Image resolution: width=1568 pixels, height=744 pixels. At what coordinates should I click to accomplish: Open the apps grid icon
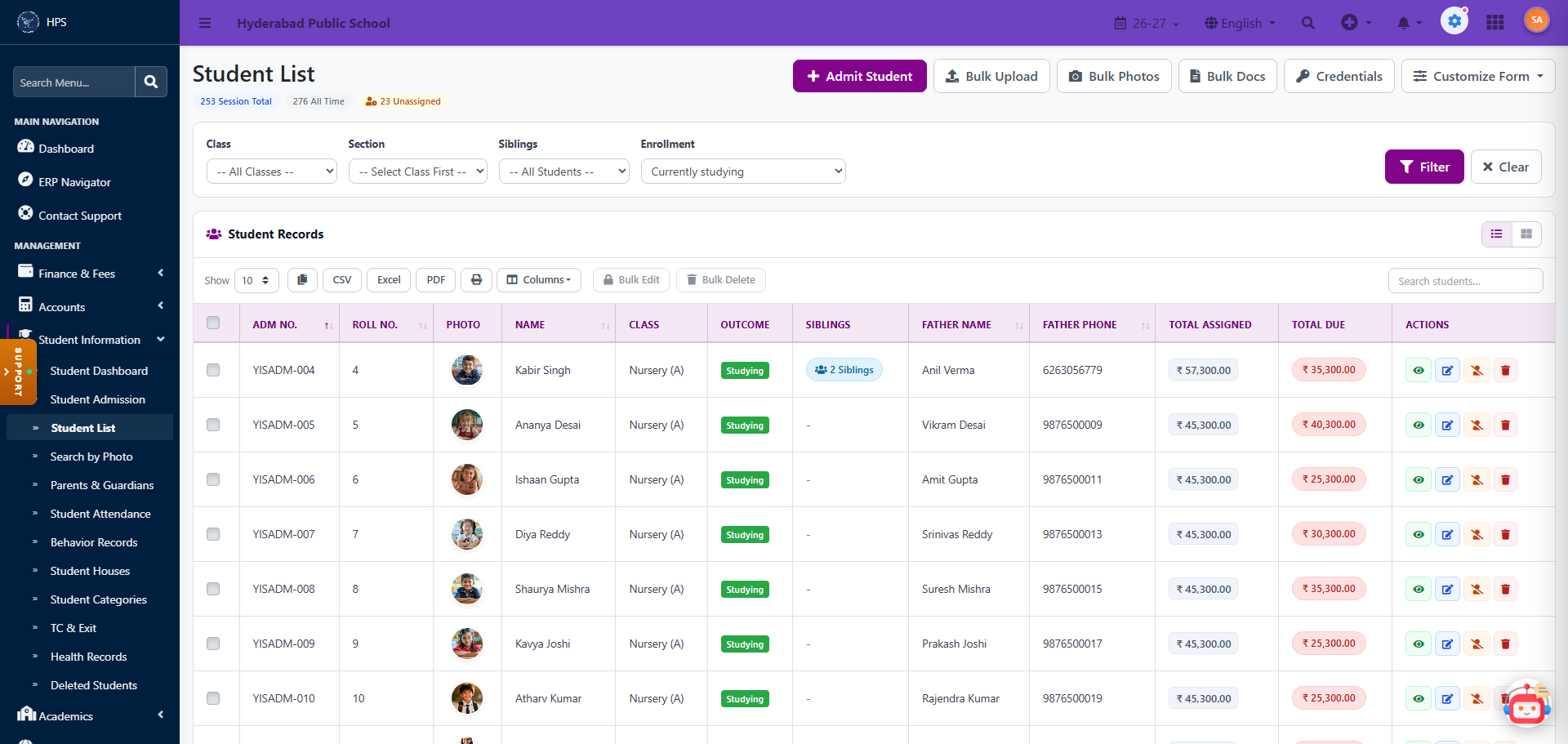[1495, 23]
